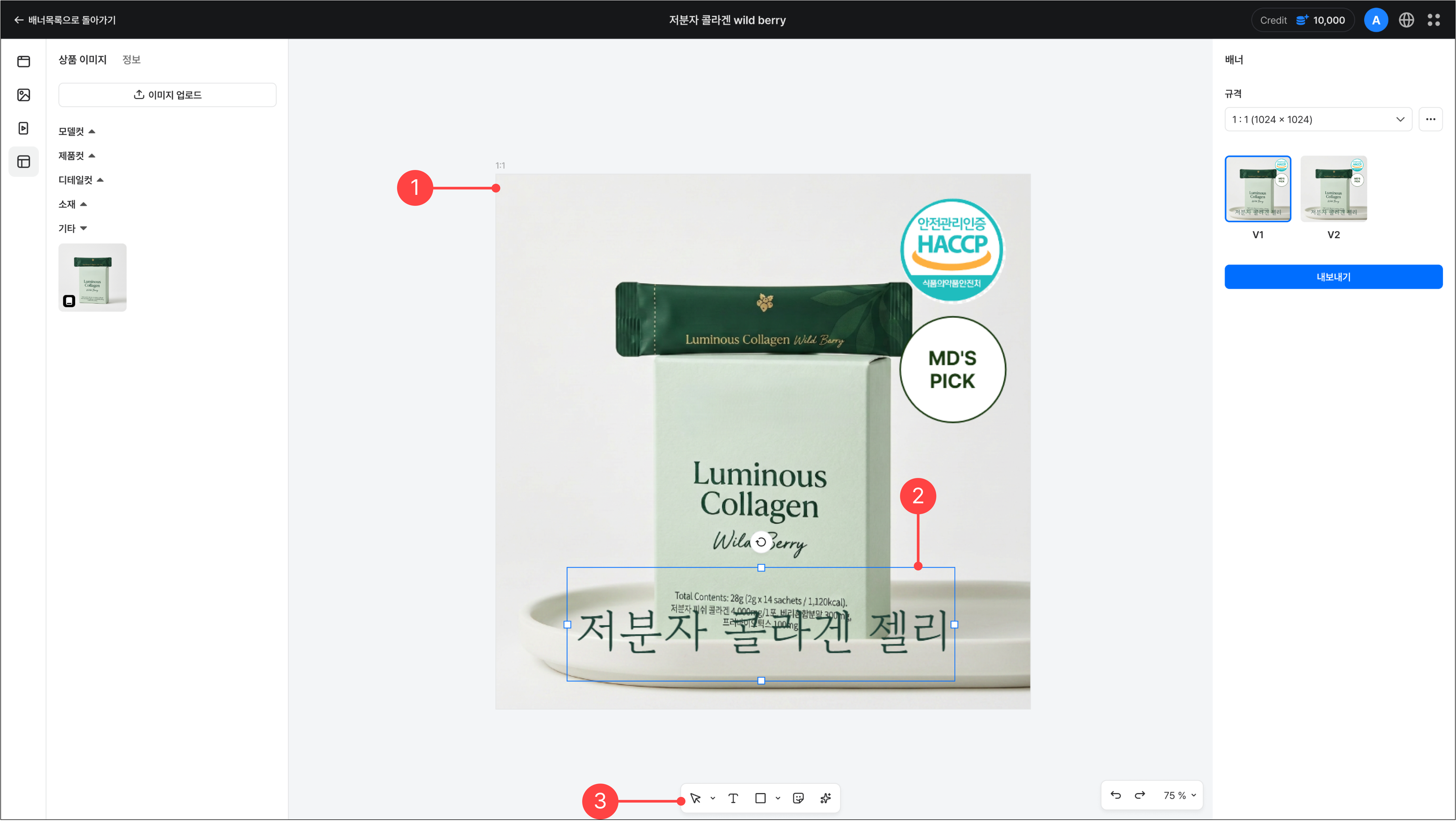This screenshot has width=1456, height=828.
Task: Select the Text tool
Action: (733, 798)
